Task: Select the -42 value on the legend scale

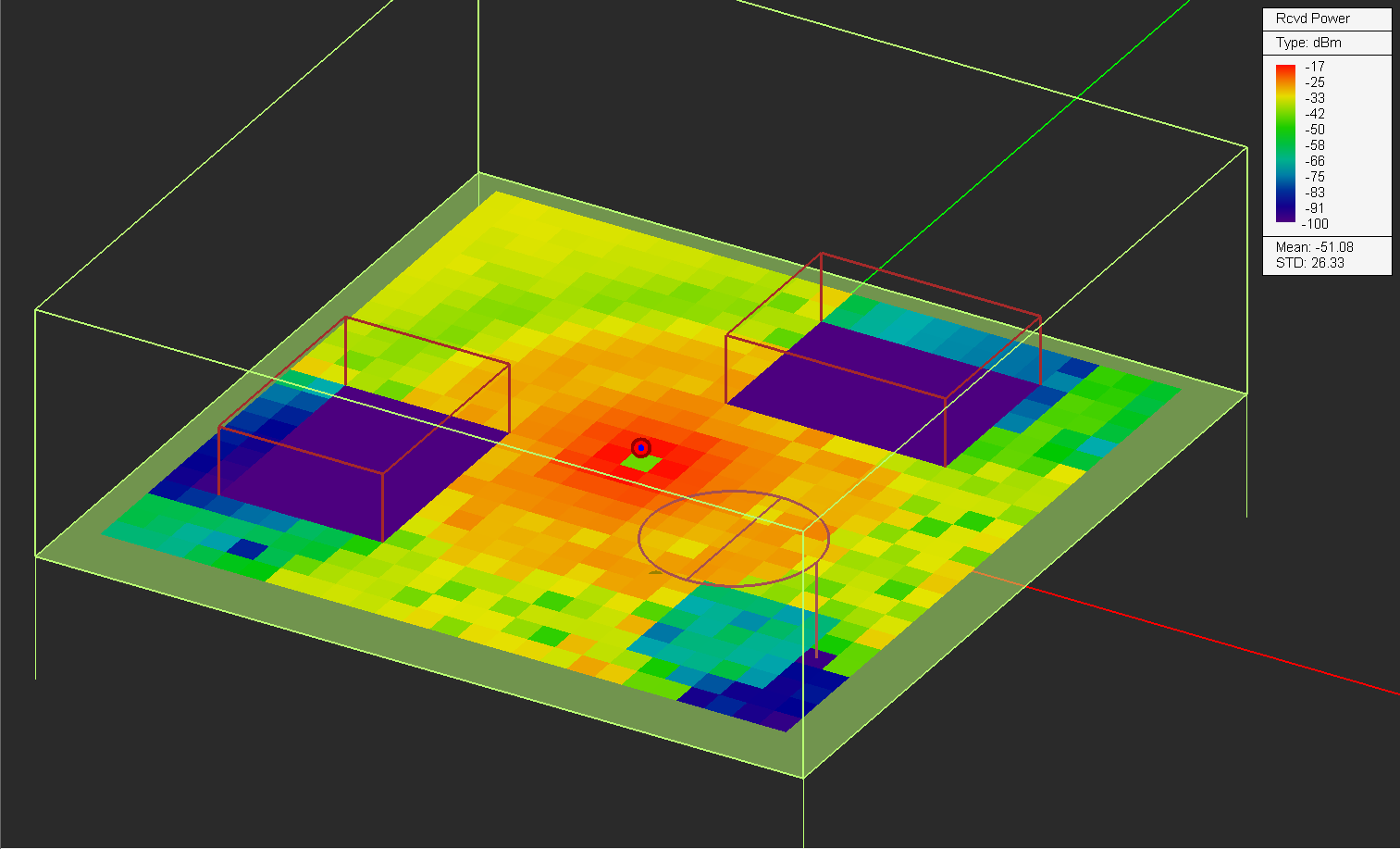Action: click(1315, 114)
